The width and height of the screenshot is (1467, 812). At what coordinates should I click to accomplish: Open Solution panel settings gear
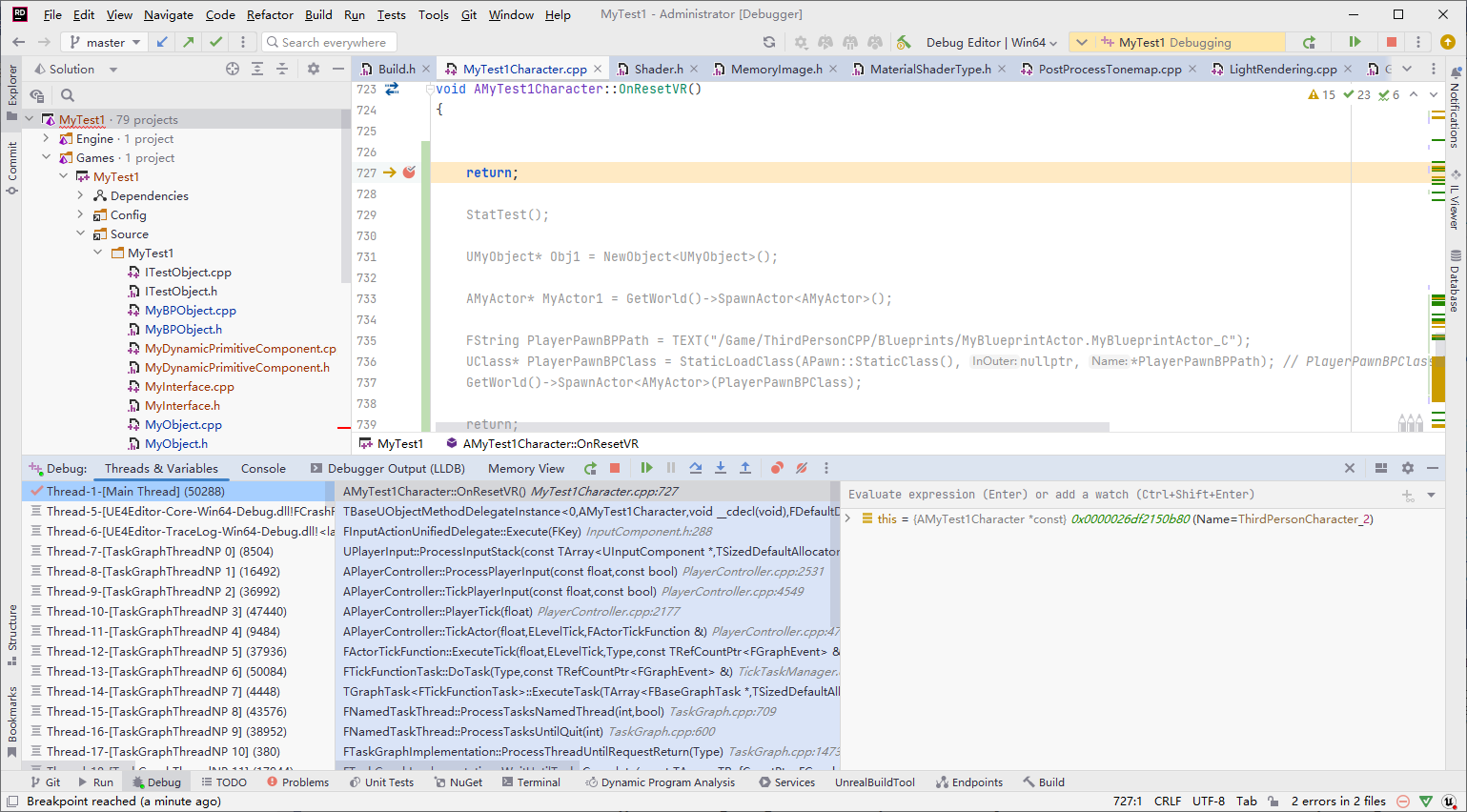pyautogui.click(x=314, y=69)
